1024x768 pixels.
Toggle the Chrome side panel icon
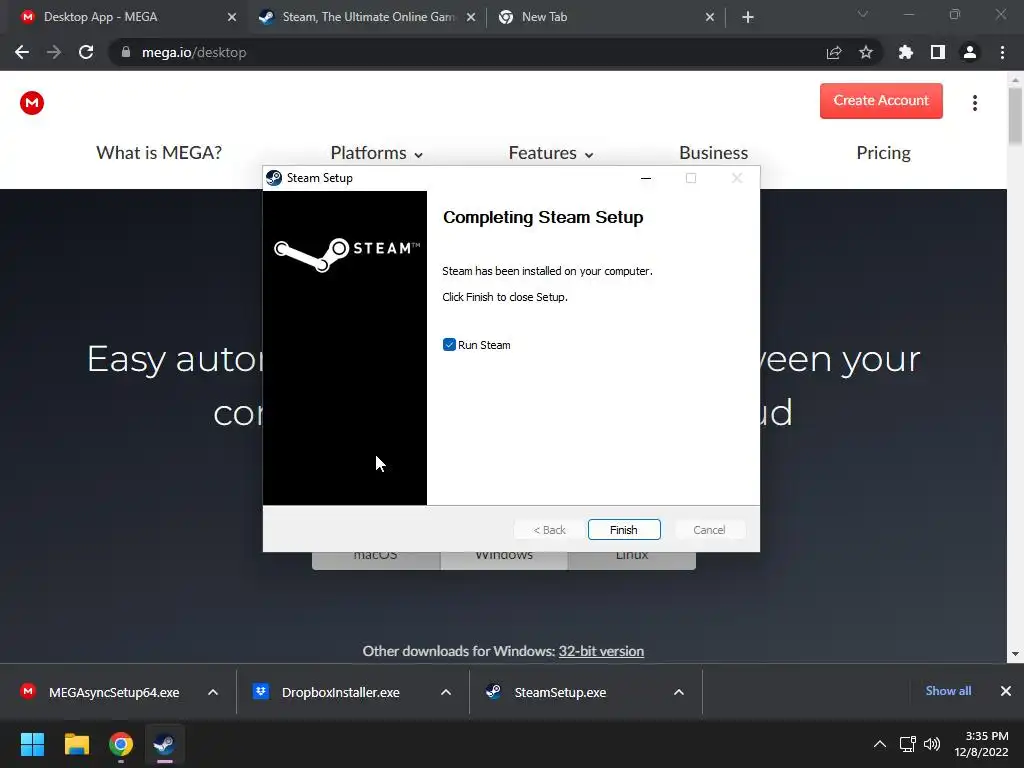pos(938,52)
